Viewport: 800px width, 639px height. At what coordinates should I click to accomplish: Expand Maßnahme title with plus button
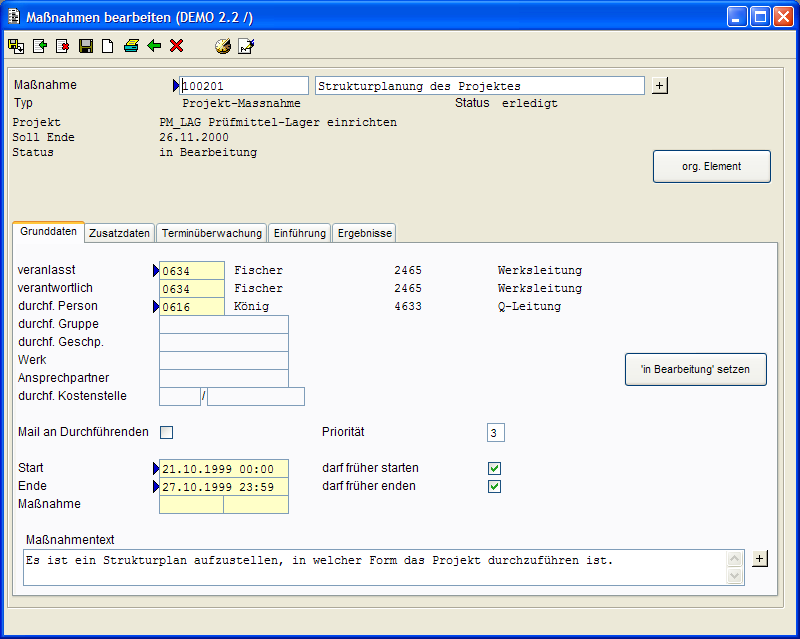(659, 86)
